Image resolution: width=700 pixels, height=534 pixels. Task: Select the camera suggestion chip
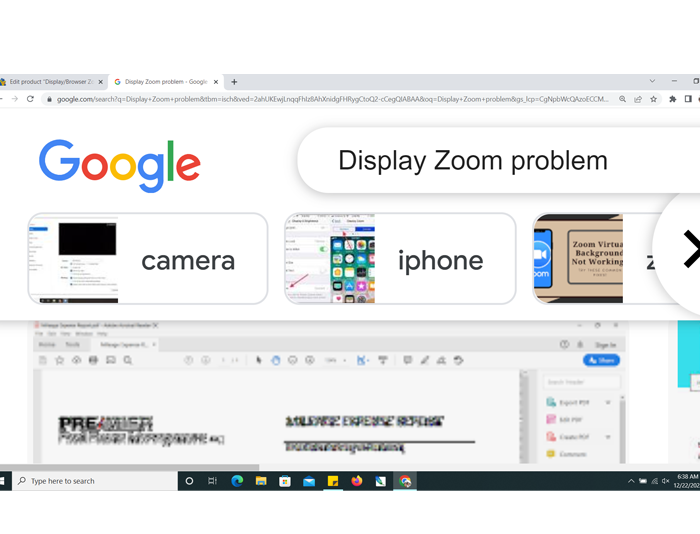(x=148, y=259)
